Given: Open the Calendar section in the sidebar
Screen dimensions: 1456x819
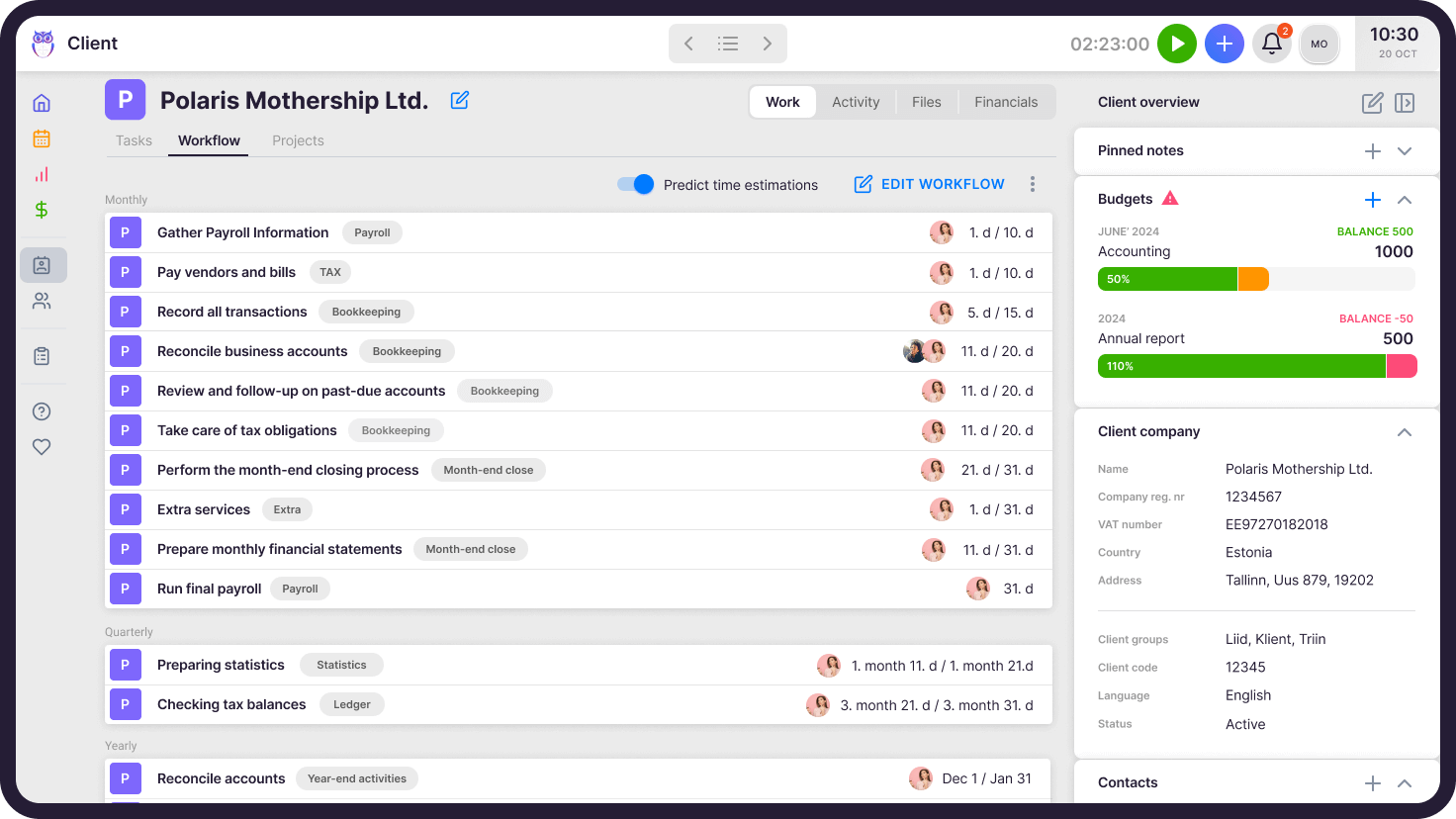Looking at the screenshot, I should point(42,138).
